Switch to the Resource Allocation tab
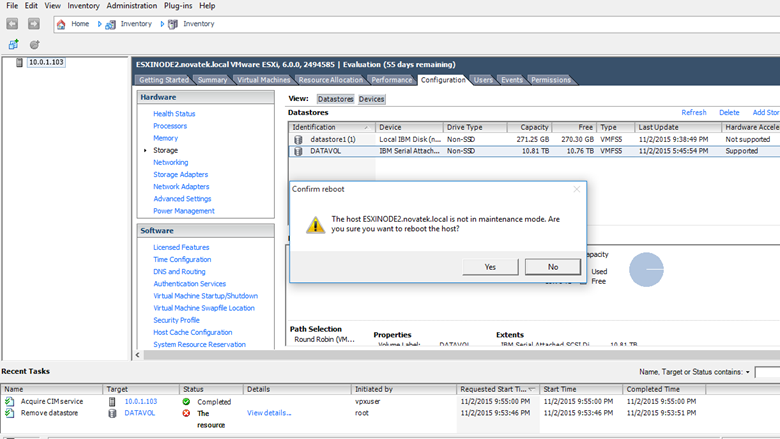The height and width of the screenshot is (439, 780). (x=331, y=80)
